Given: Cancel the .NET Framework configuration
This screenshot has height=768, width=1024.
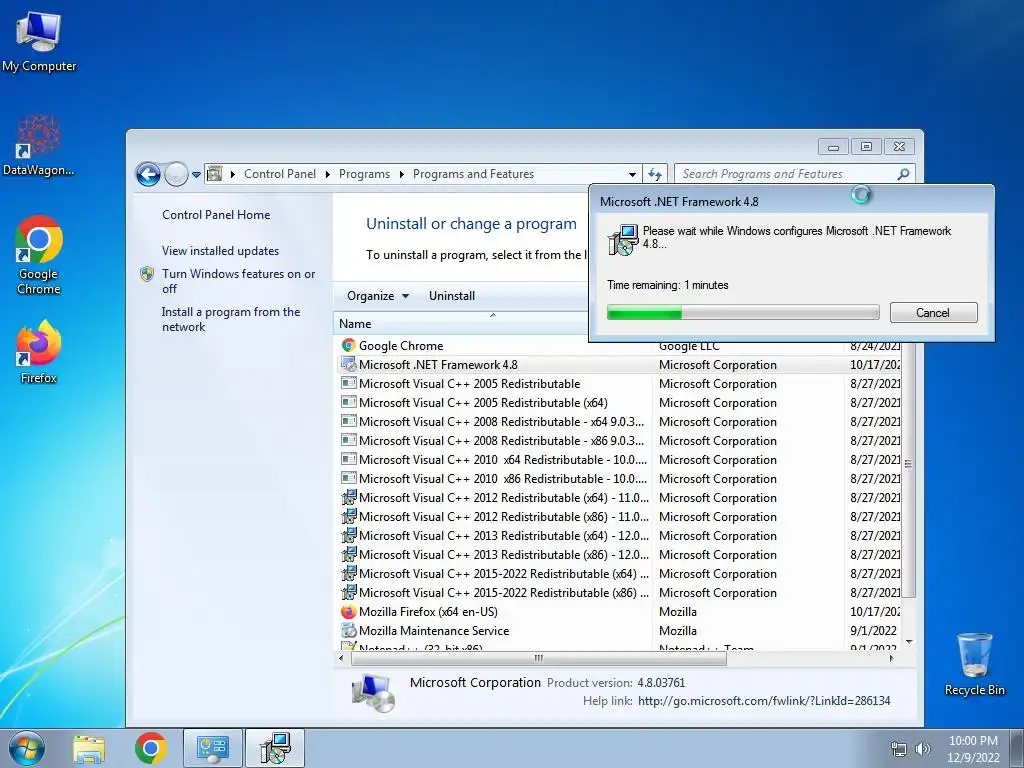Looking at the screenshot, I should click(933, 313).
